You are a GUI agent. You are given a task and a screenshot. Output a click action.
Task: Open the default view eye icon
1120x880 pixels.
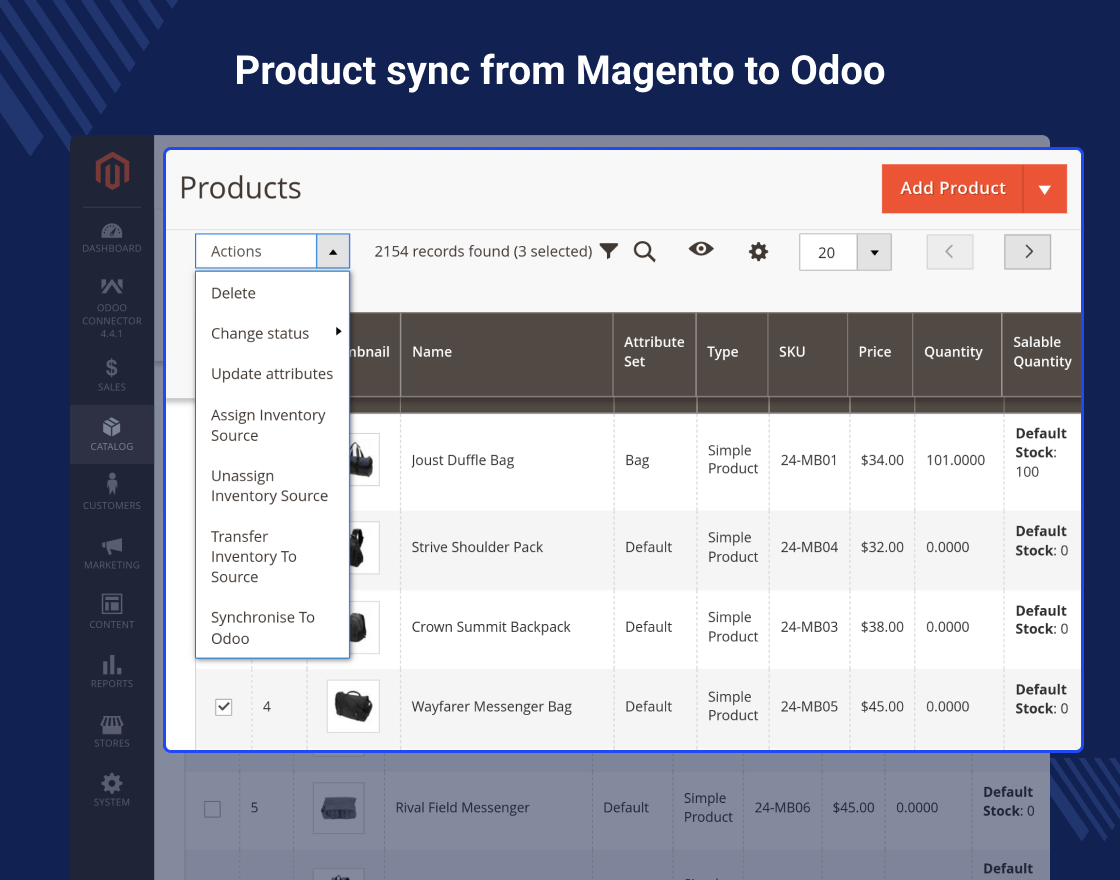click(x=701, y=249)
